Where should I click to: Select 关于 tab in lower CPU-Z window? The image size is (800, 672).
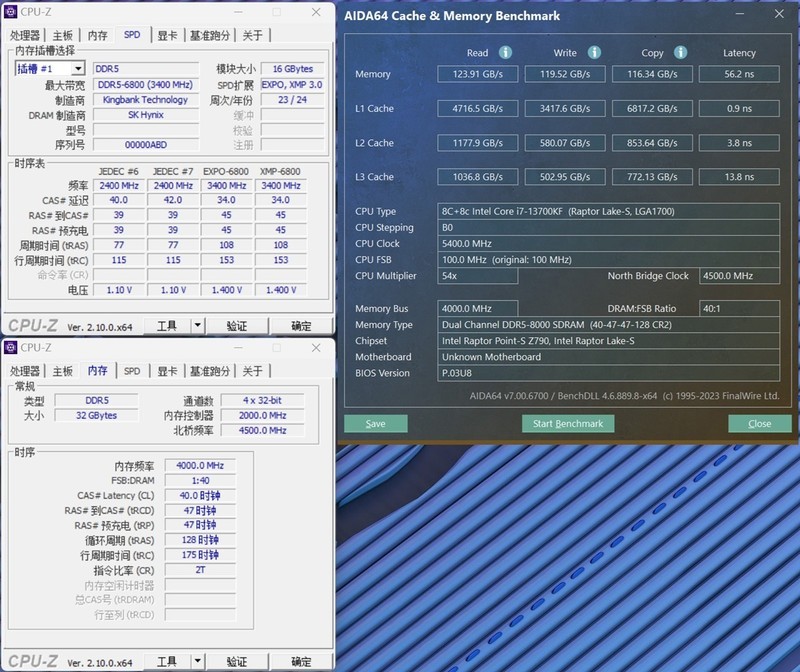tap(252, 371)
